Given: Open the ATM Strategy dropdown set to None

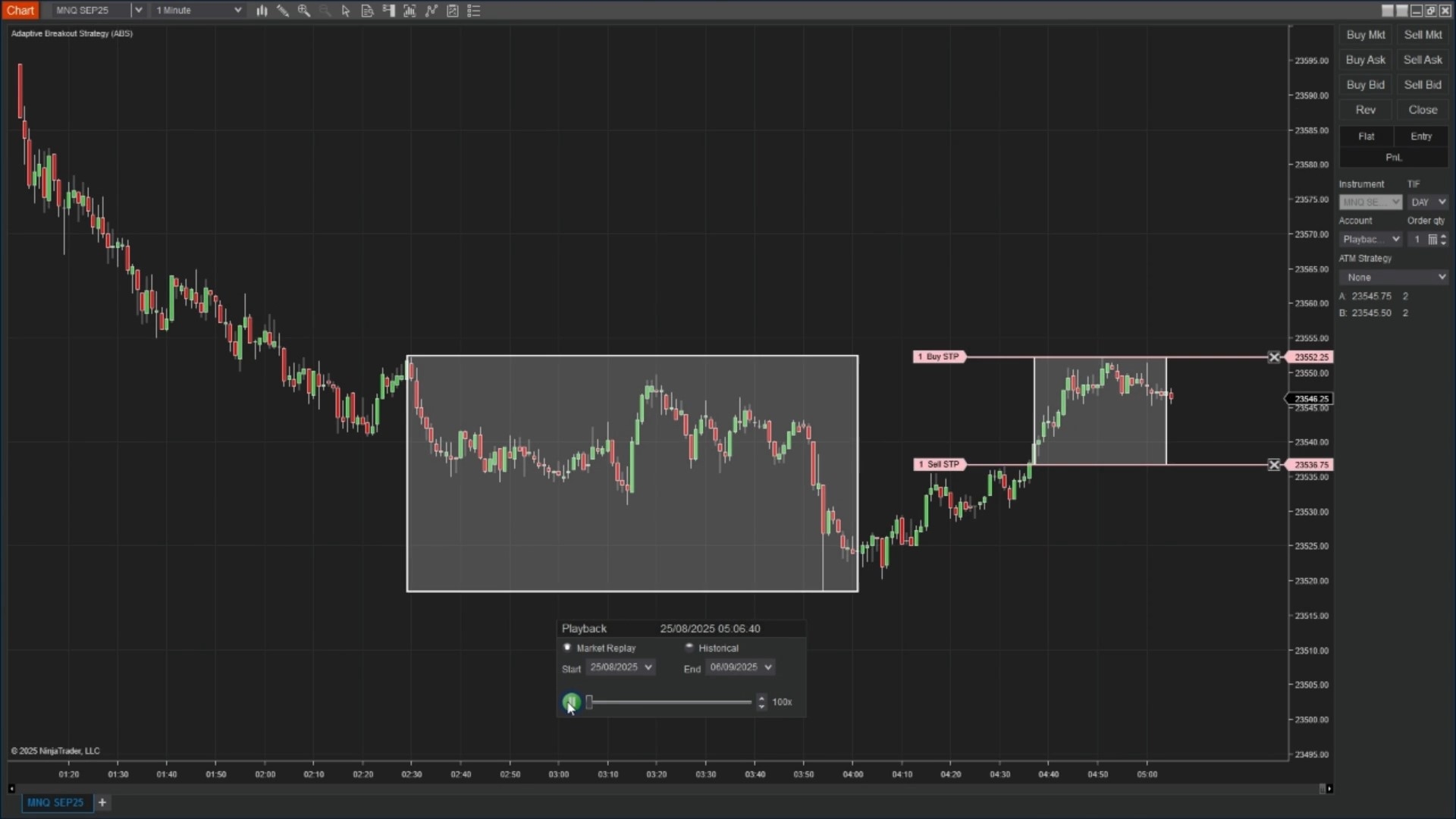Looking at the screenshot, I should tap(1394, 277).
